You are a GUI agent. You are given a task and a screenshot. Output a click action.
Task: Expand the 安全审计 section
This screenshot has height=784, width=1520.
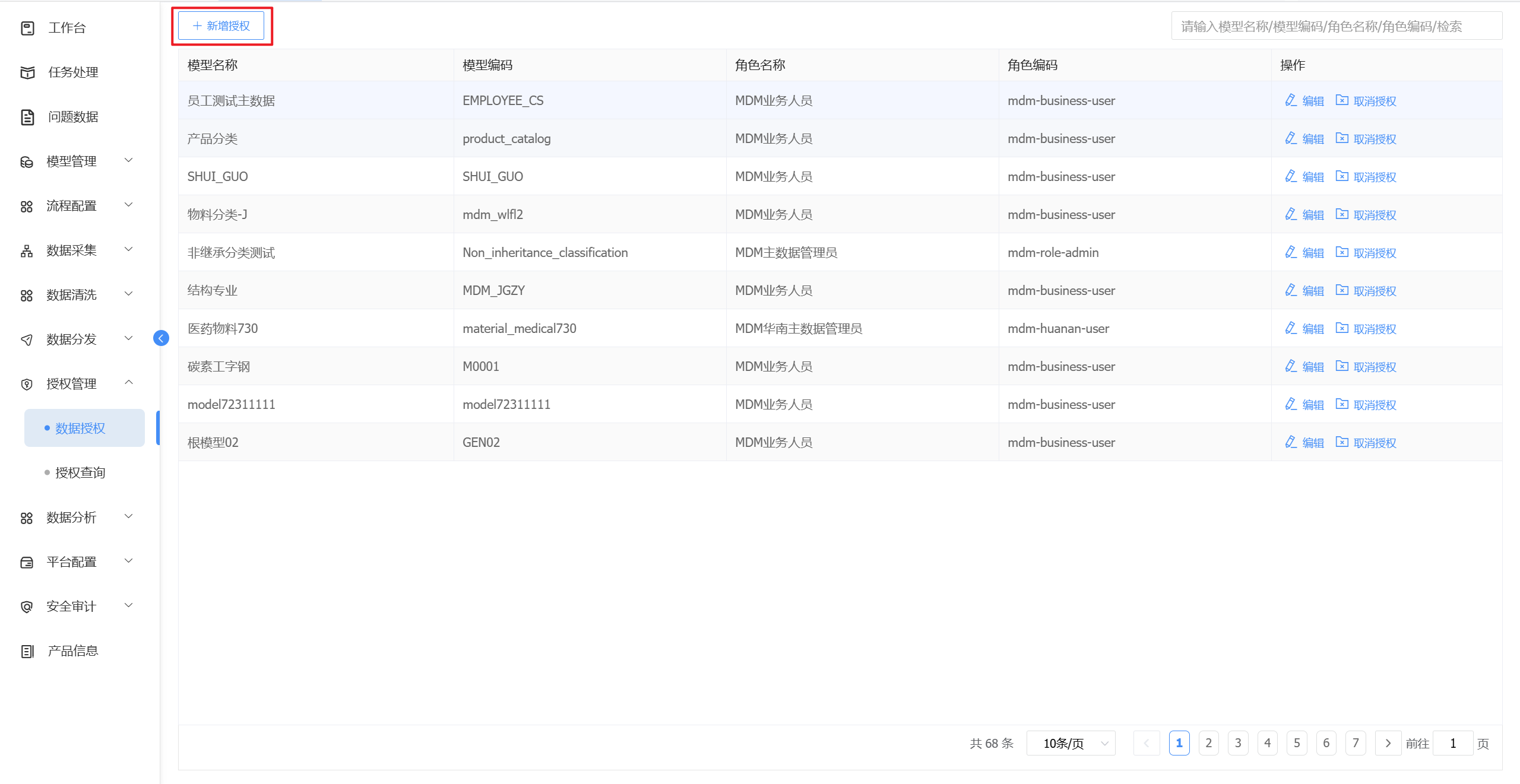coord(128,606)
